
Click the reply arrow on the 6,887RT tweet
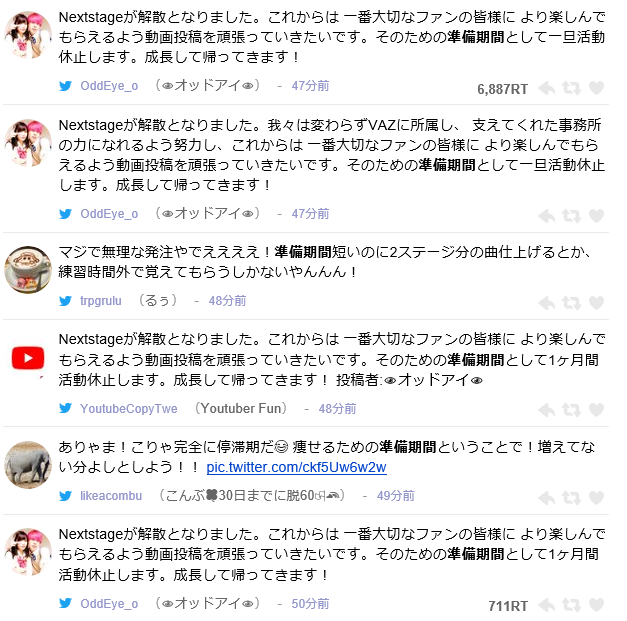547,88
